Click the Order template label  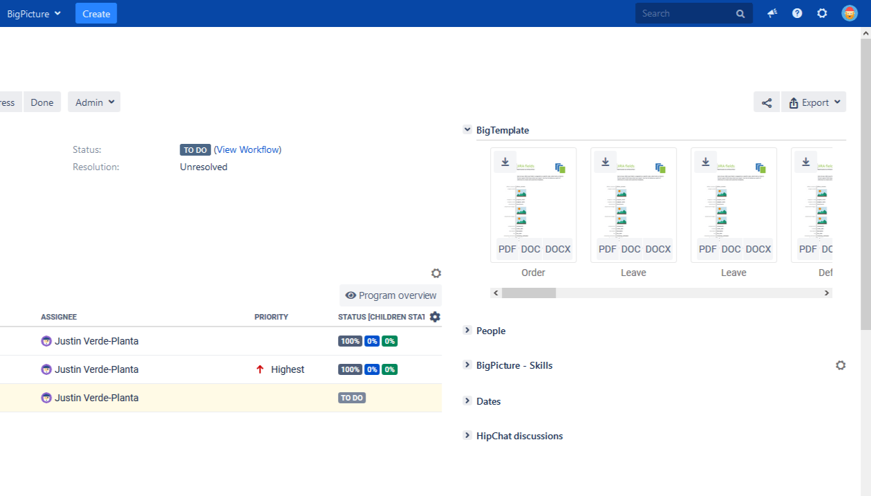point(533,273)
